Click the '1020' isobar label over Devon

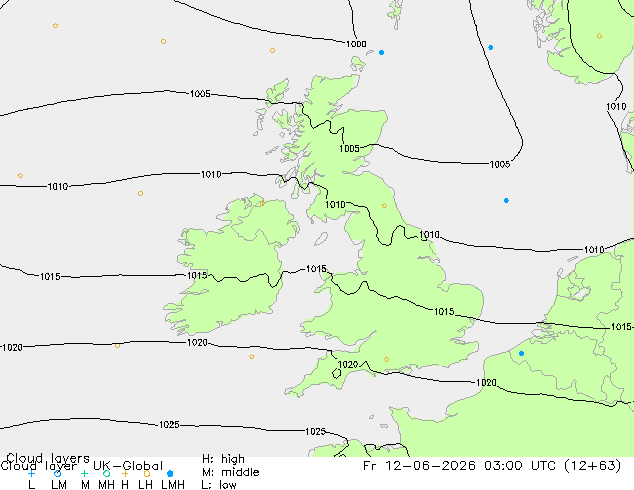(348, 365)
